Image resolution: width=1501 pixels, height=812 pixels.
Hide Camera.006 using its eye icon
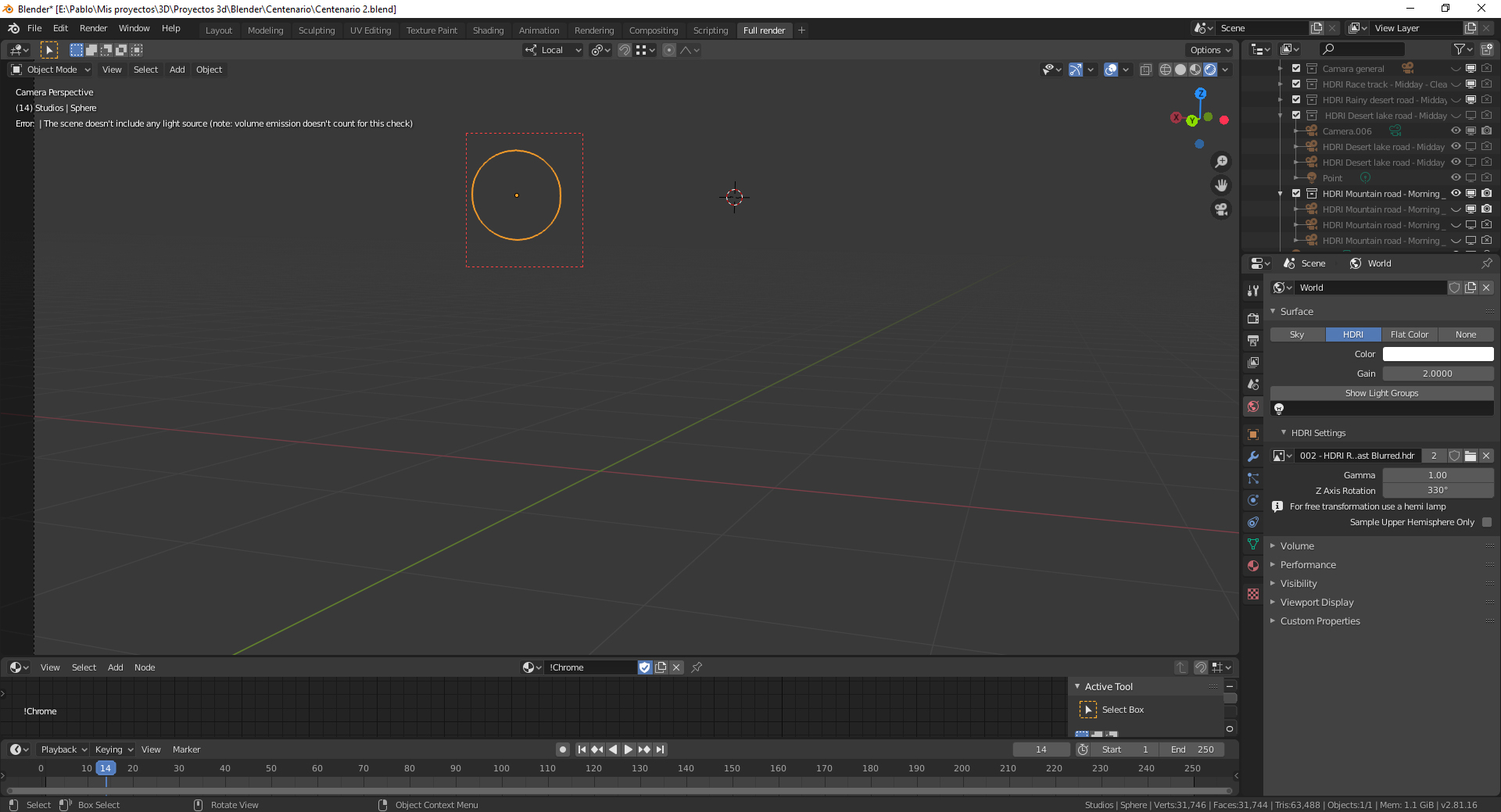(1456, 131)
